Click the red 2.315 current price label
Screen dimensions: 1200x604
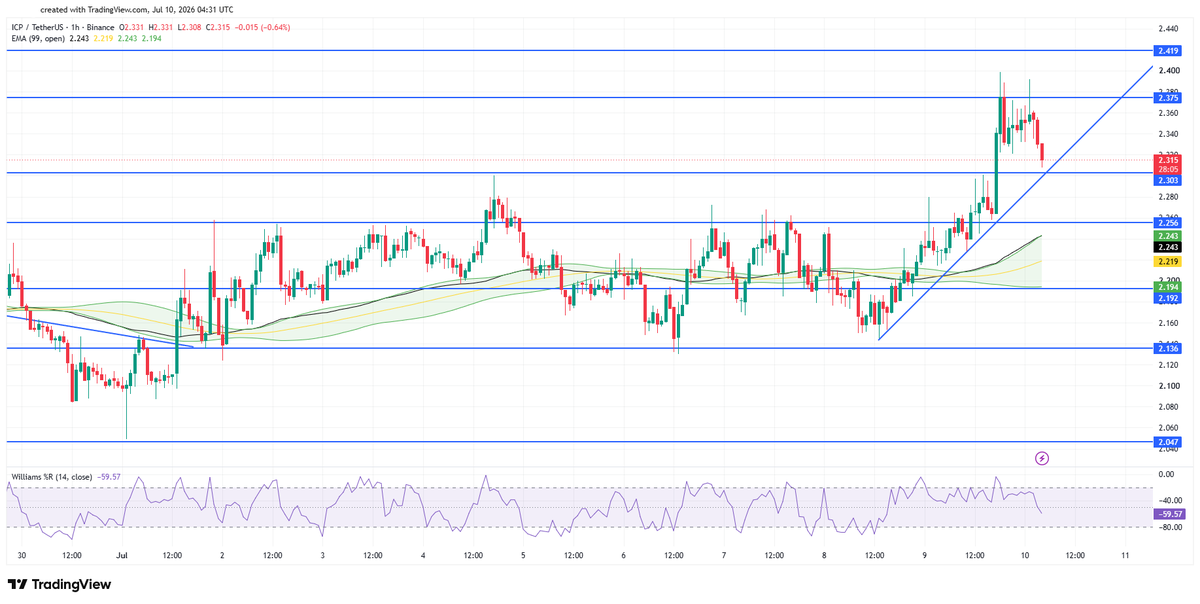coord(1169,160)
